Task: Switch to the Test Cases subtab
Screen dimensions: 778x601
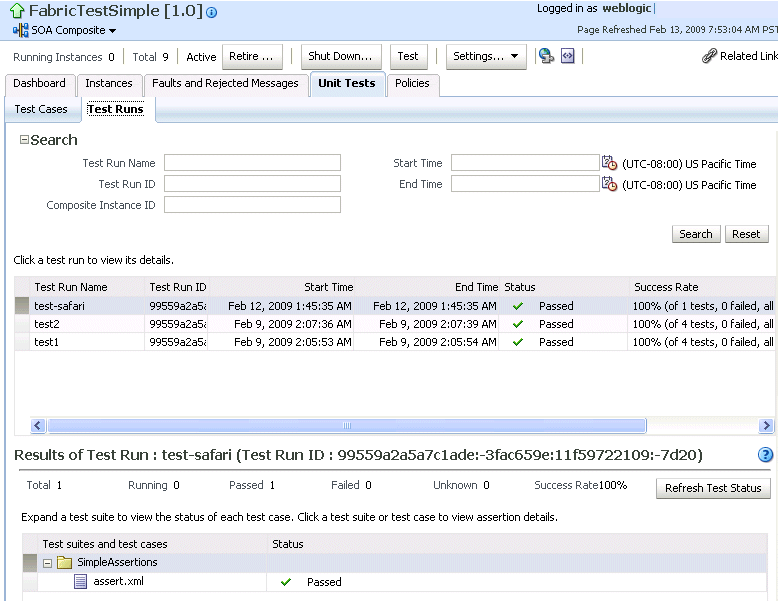Action: 41,109
